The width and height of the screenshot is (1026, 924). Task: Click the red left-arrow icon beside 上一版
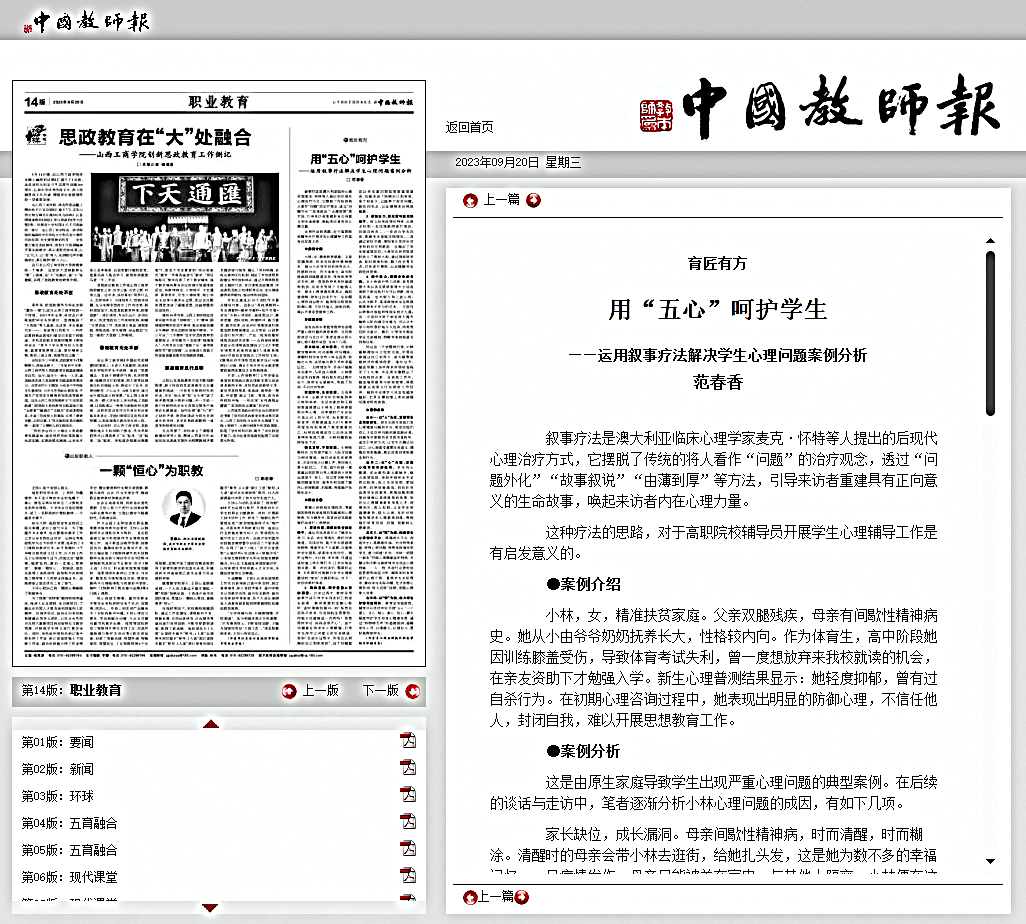click(289, 691)
